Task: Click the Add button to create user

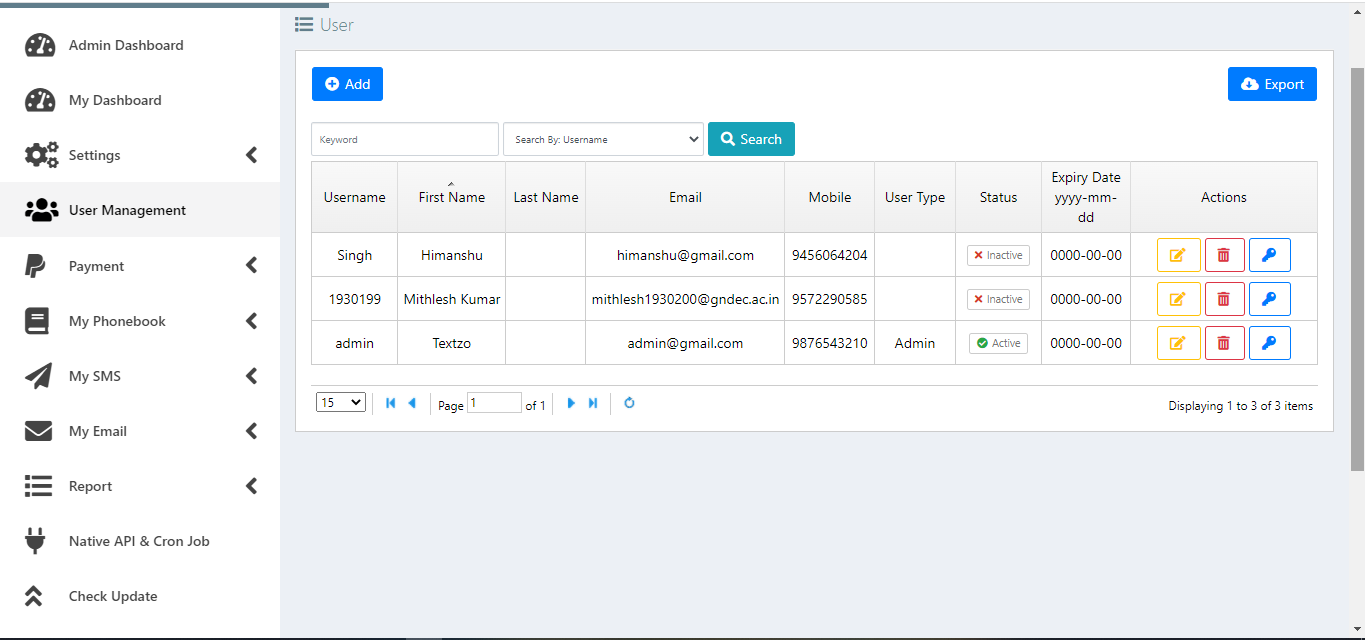Action: click(x=347, y=84)
